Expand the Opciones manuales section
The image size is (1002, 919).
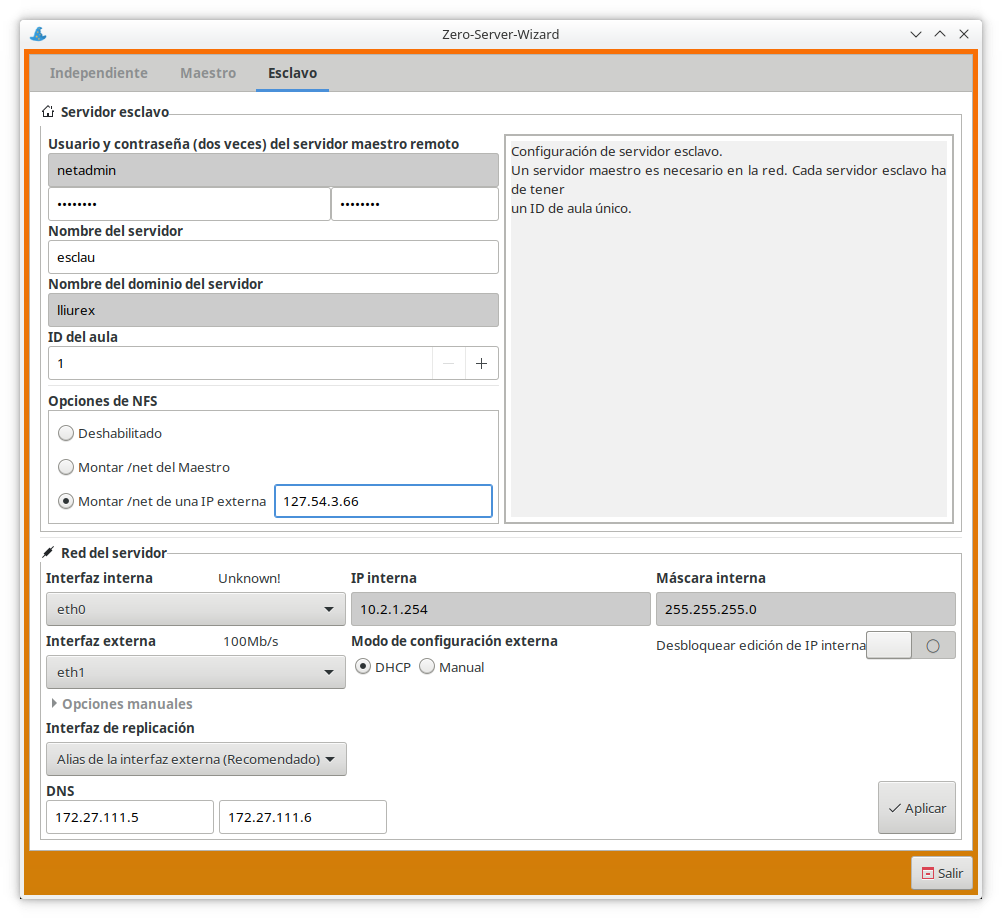click(x=120, y=704)
